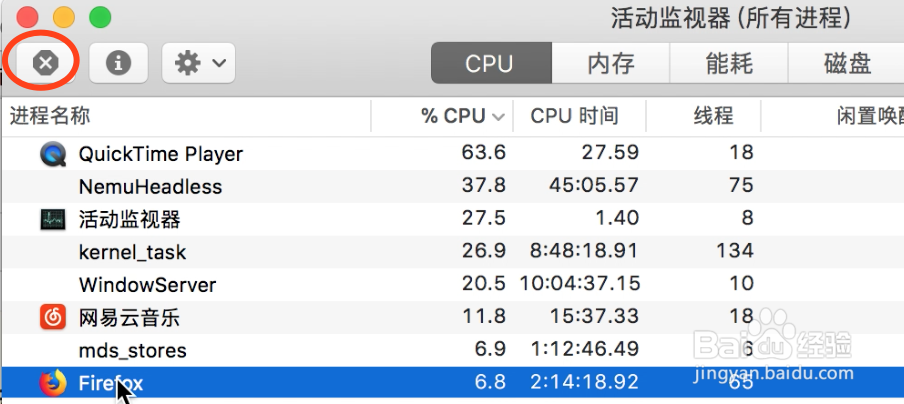
Task: Open the process info inspector button
Action: click(x=118, y=63)
